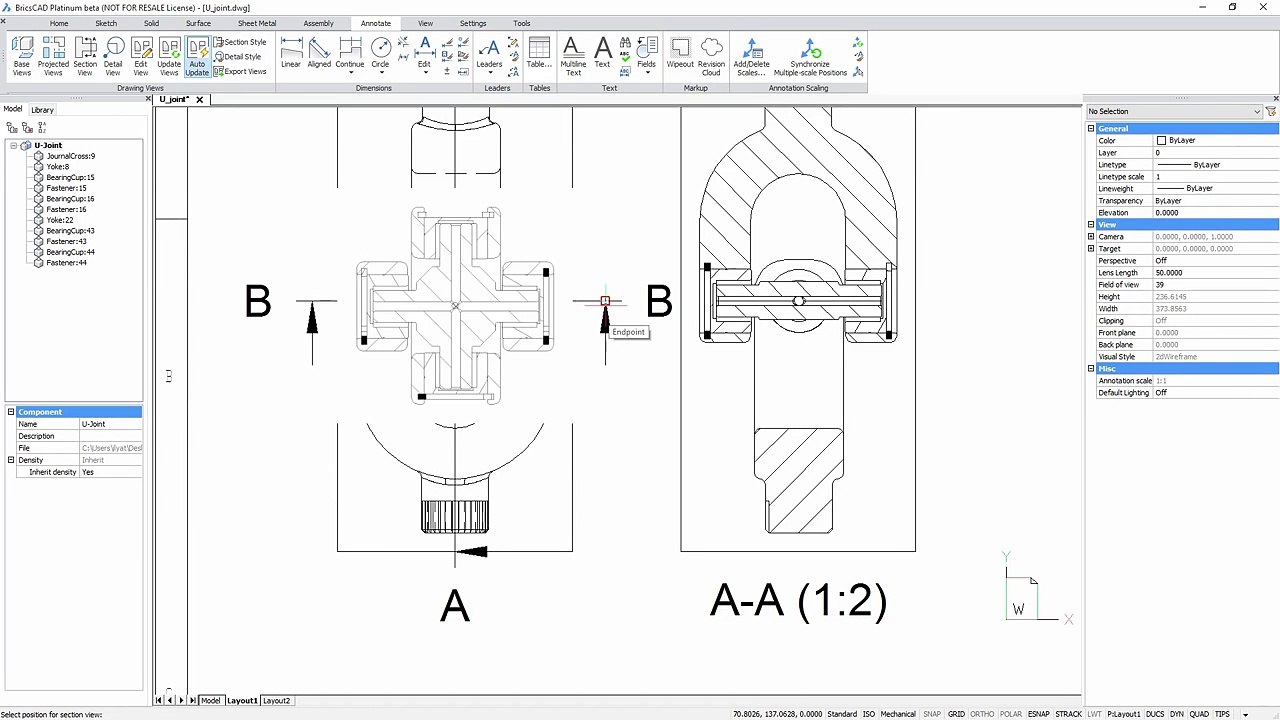This screenshot has width=1280, height=720.
Task: Collapse the General properties section
Action: coord(1091,129)
